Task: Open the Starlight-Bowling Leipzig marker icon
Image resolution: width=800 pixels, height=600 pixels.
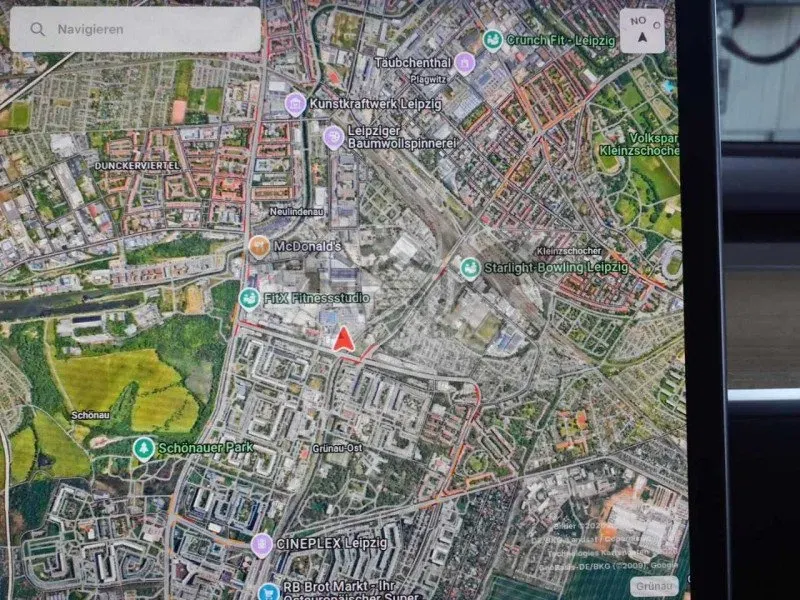Action: tap(470, 268)
